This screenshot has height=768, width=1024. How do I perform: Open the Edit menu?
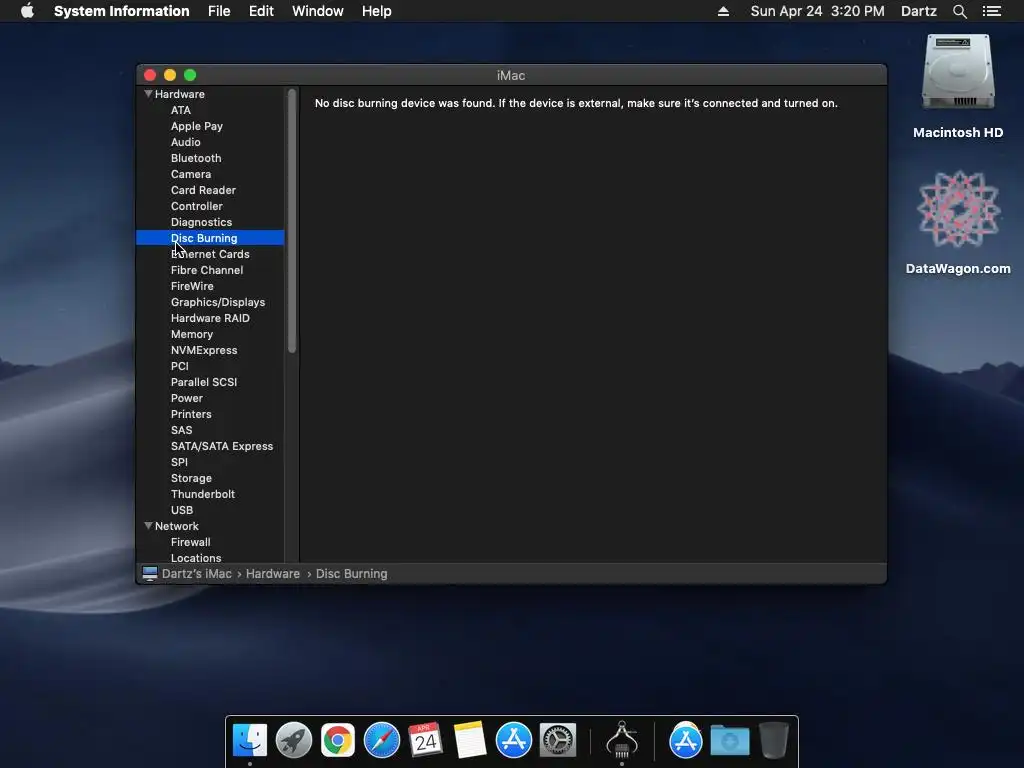click(x=261, y=11)
